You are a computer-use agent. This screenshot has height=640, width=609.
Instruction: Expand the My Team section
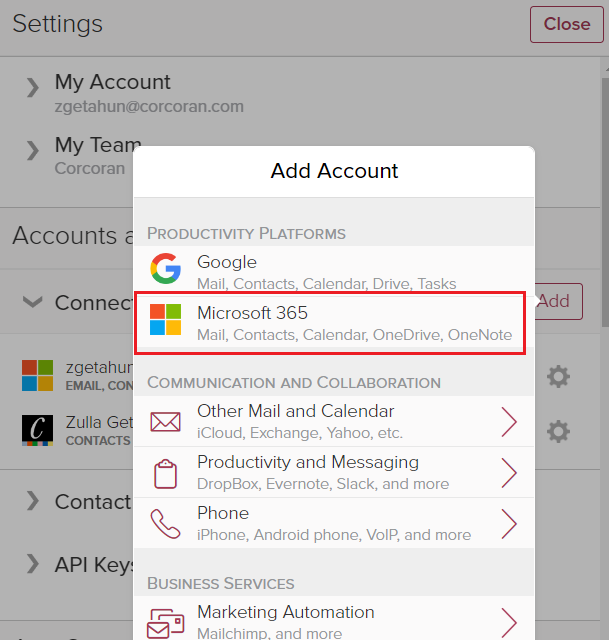[x=34, y=153]
